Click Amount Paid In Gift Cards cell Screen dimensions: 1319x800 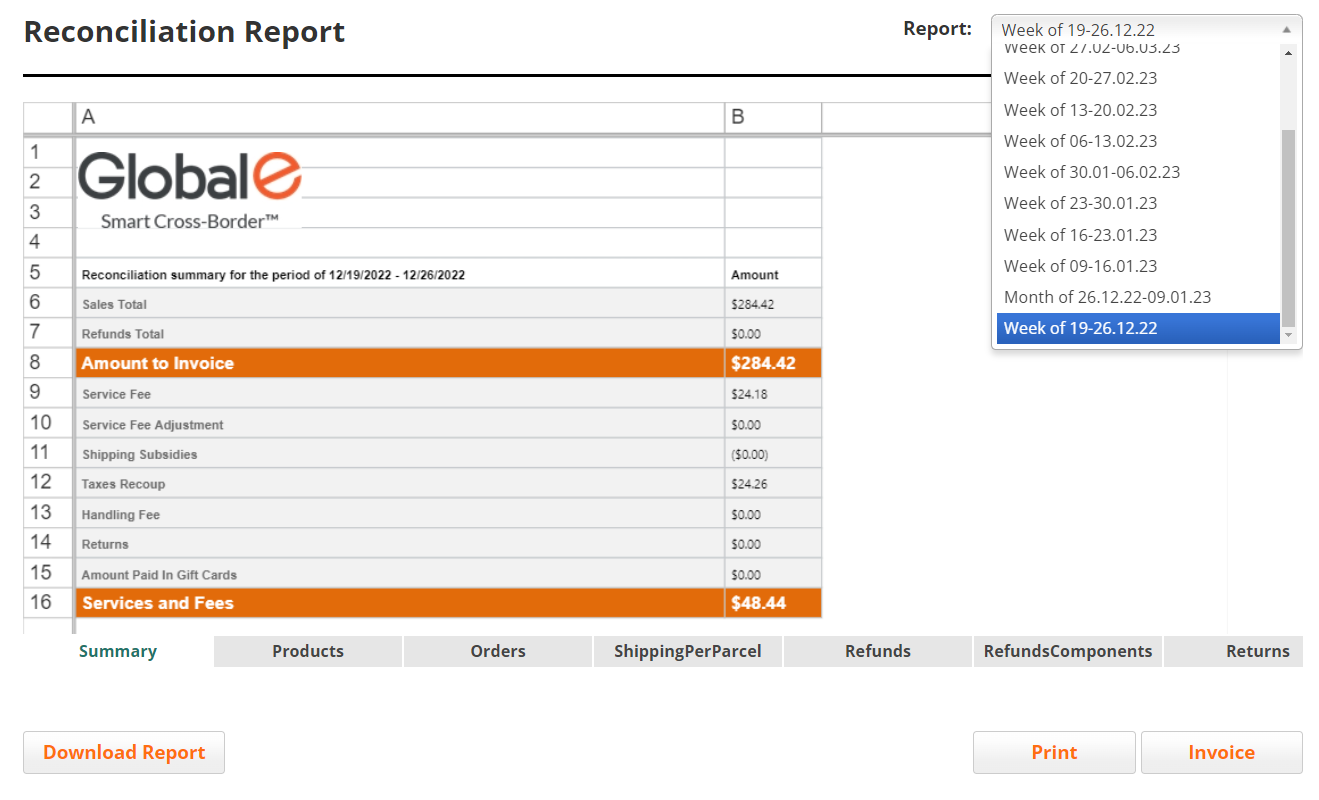pos(400,574)
